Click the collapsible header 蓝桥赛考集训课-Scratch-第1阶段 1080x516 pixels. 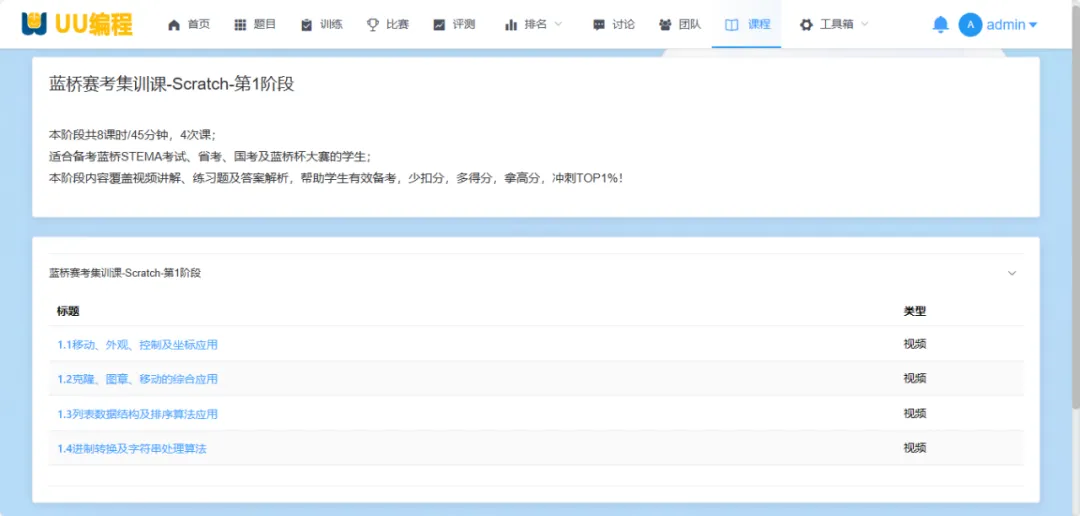coord(536,273)
